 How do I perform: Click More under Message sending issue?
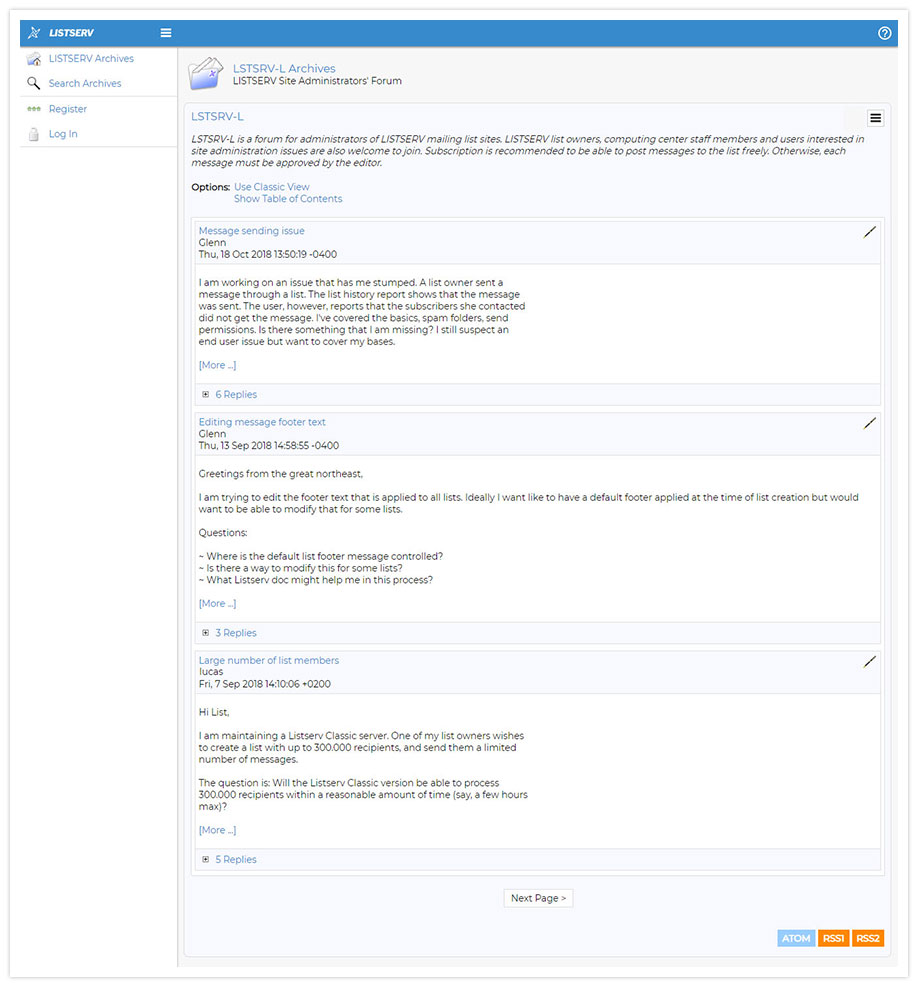[x=217, y=365]
